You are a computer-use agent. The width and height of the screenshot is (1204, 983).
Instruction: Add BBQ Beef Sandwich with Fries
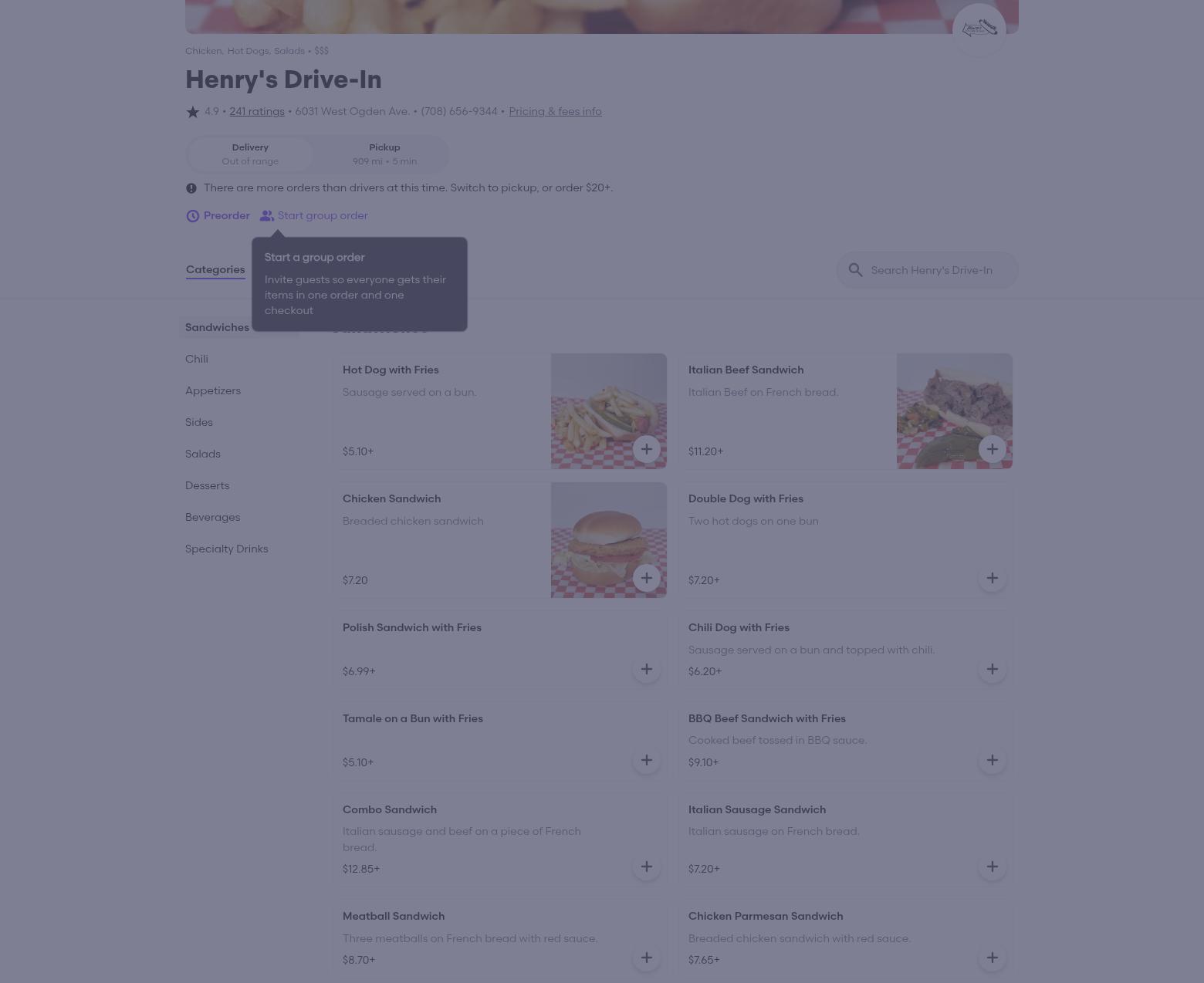993,760
